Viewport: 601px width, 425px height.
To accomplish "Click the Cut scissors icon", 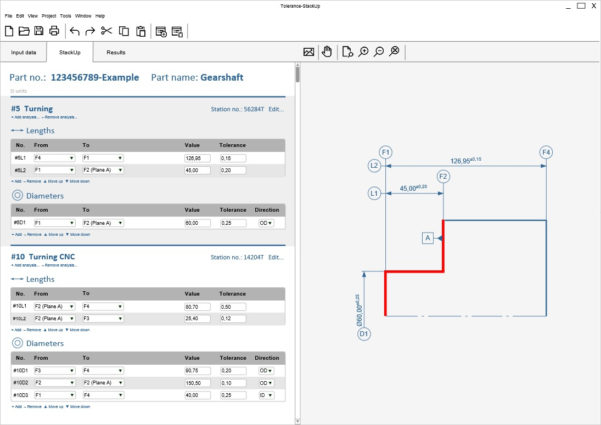I will 104,32.
